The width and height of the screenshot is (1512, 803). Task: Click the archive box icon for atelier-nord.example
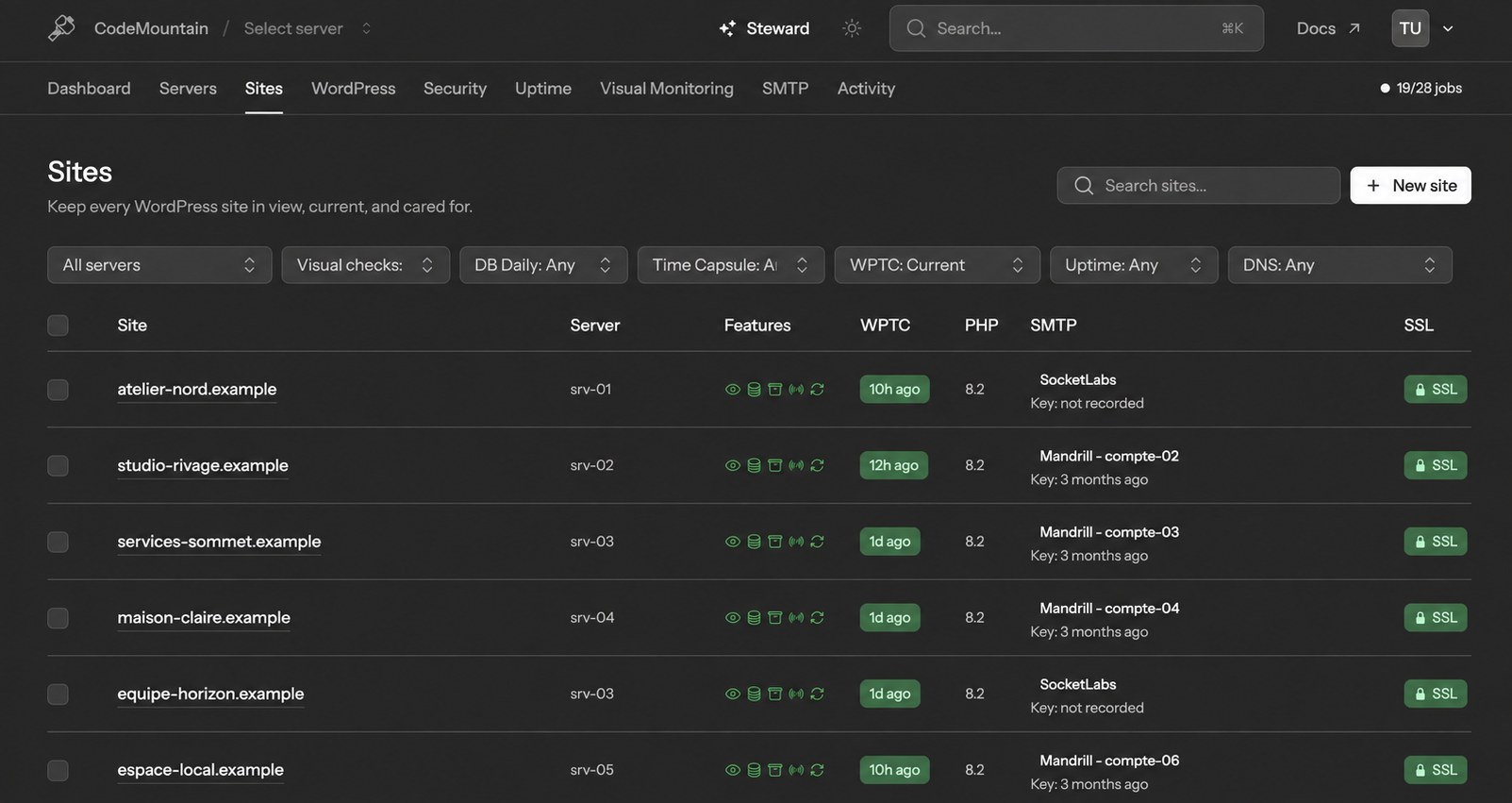774,390
